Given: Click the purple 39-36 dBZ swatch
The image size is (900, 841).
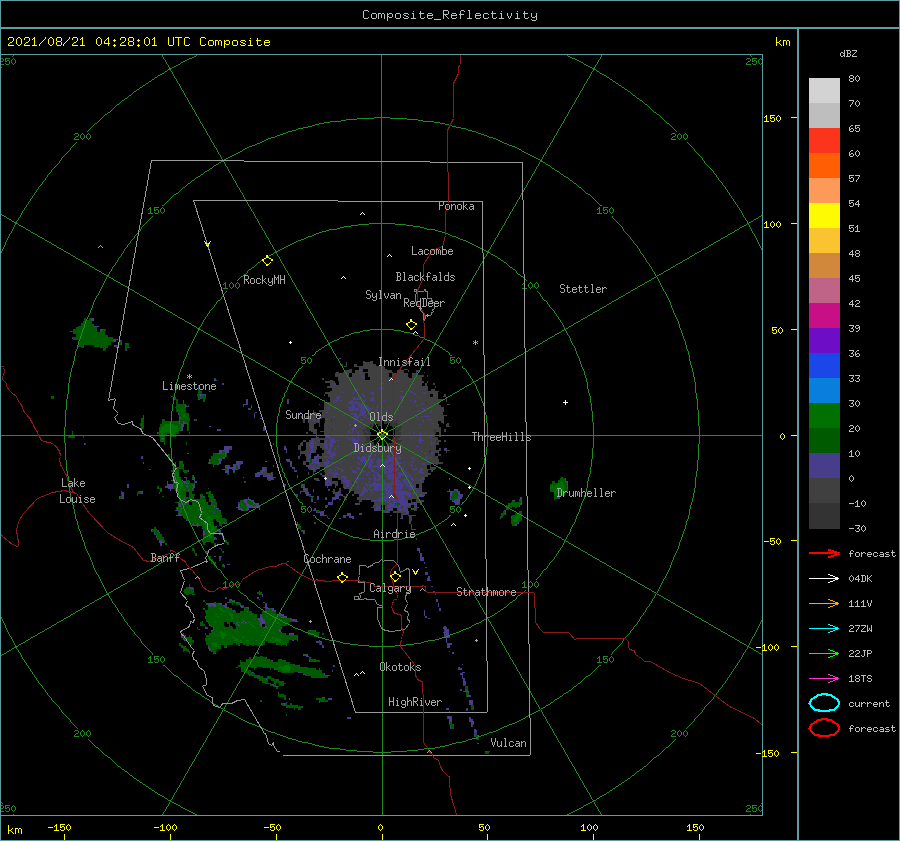Looking at the screenshot, I should click(x=824, y=340).
